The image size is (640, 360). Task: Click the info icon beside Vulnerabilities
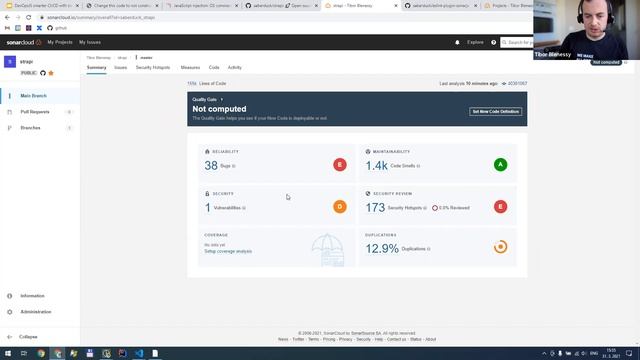click(244, 208)
